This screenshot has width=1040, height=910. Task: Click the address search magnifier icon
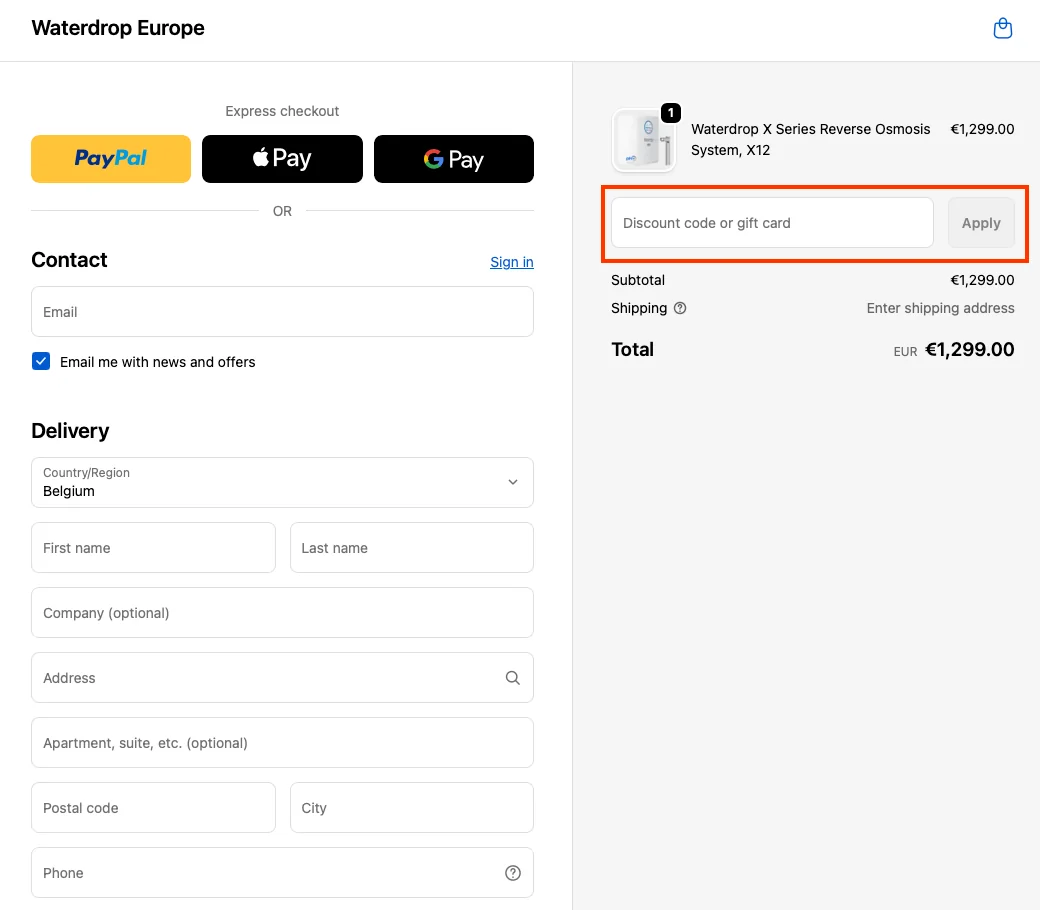click(513, 678)
